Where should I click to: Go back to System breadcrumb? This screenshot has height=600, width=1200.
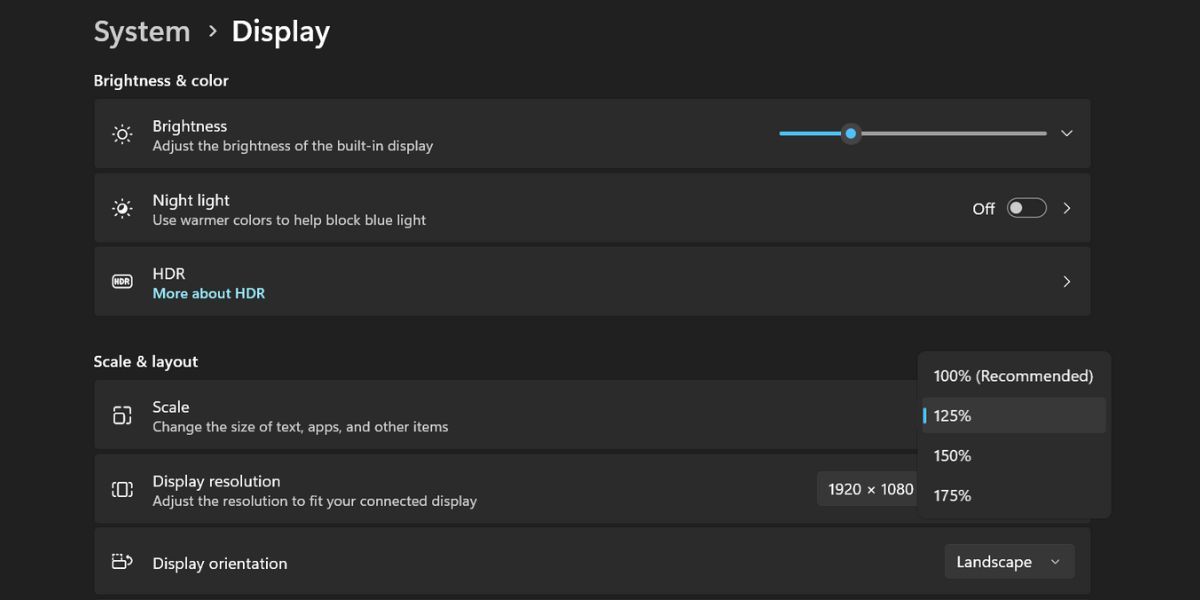(142, 32)
